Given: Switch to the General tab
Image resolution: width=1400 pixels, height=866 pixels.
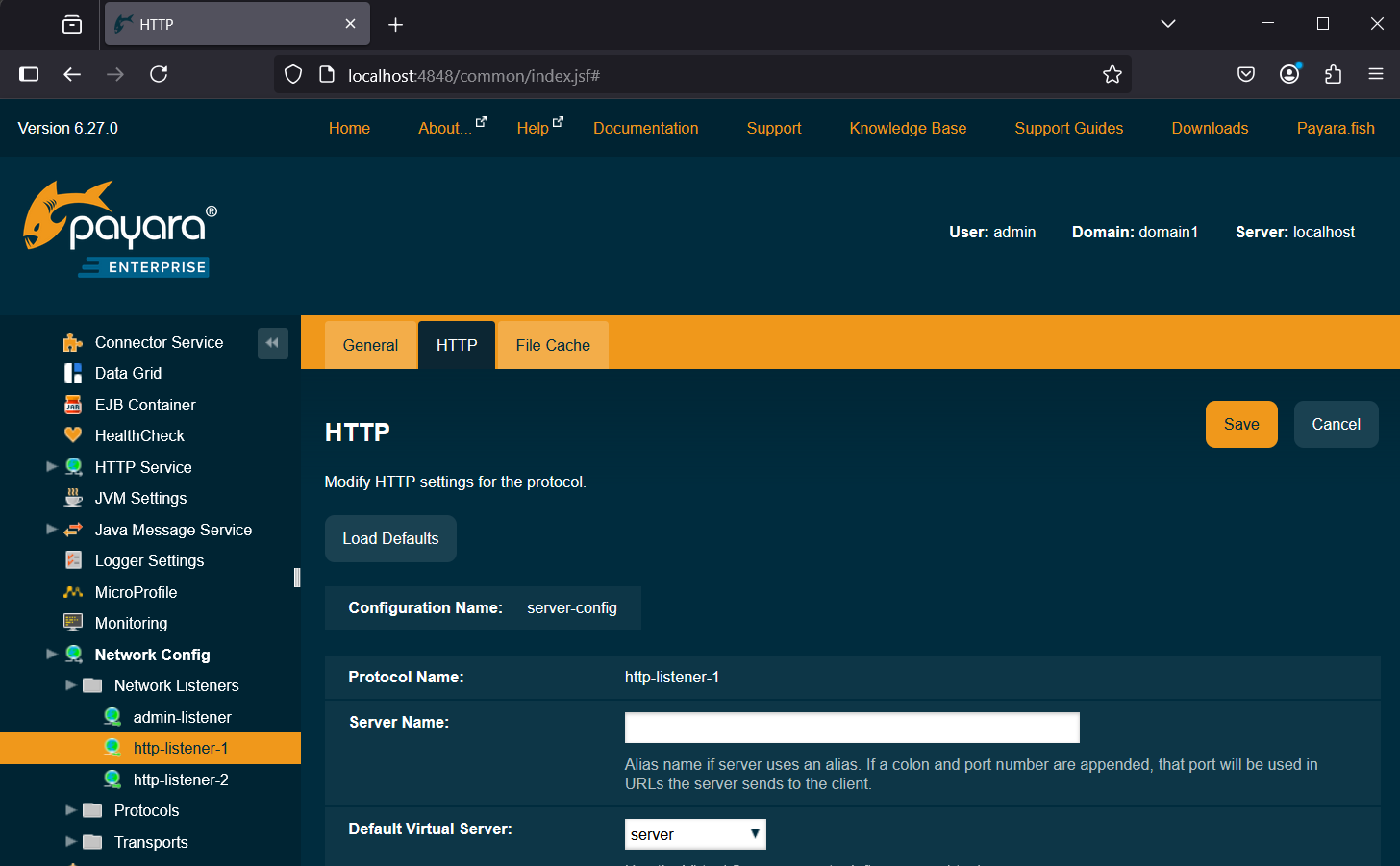Looking at the screenshot, I should [x=370, y=345].
